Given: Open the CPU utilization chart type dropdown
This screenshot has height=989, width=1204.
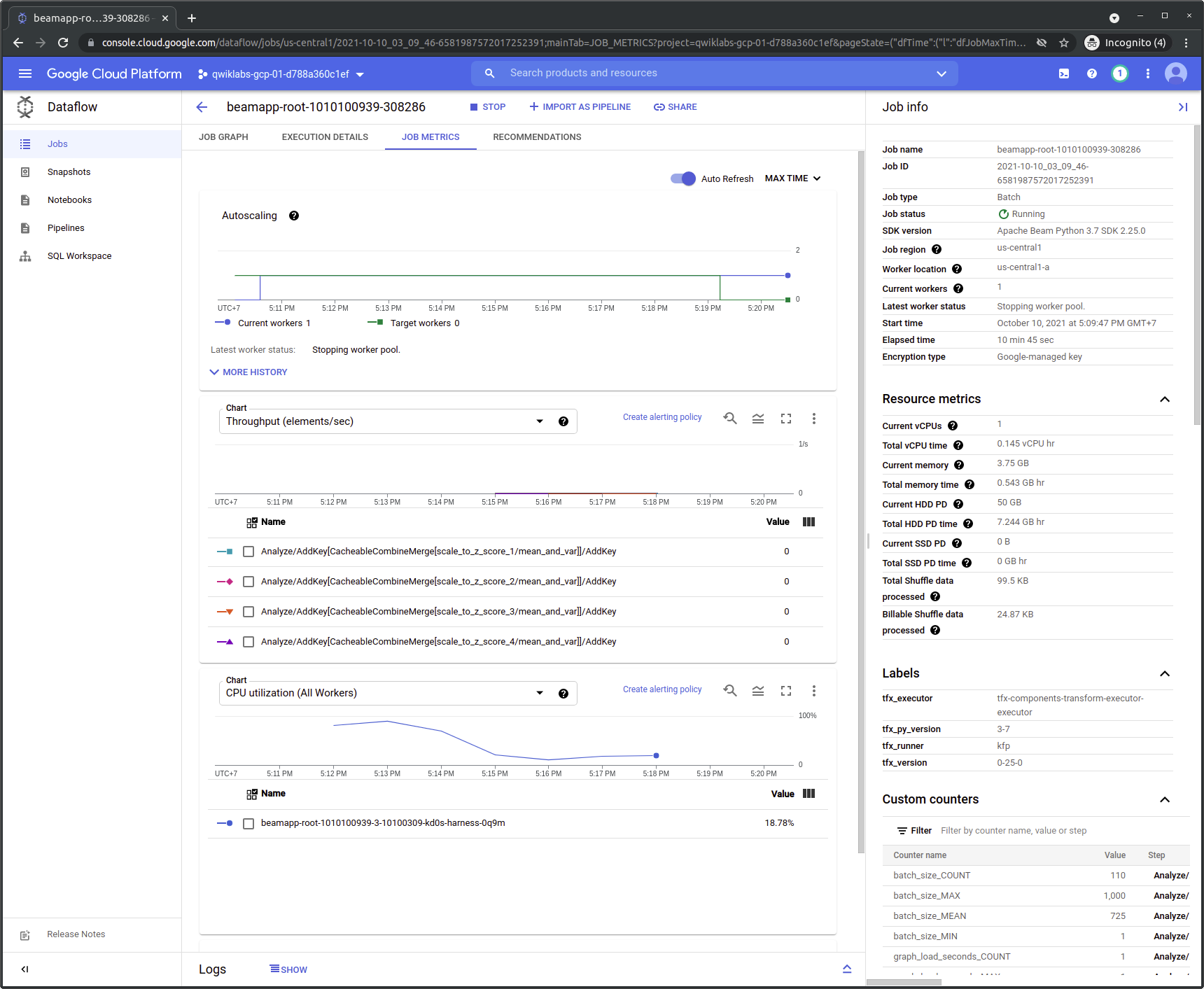Looking at the screenshot, I should (398, 693).
